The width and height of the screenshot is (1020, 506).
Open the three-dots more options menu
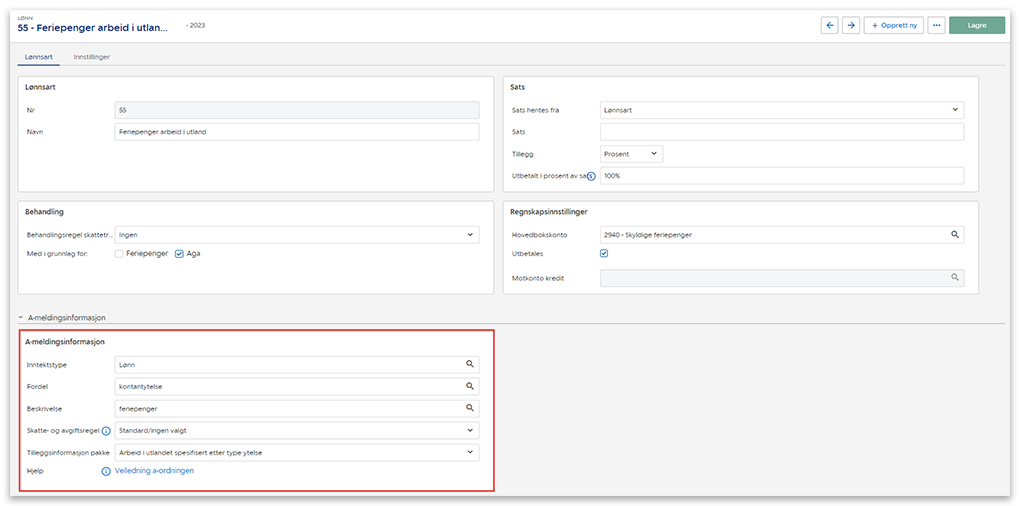click(936, 26)
